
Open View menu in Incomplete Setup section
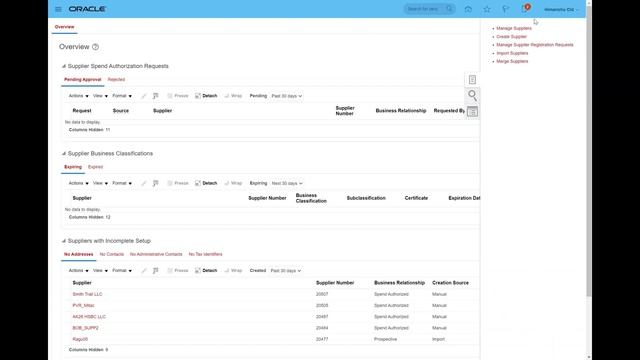100,271
